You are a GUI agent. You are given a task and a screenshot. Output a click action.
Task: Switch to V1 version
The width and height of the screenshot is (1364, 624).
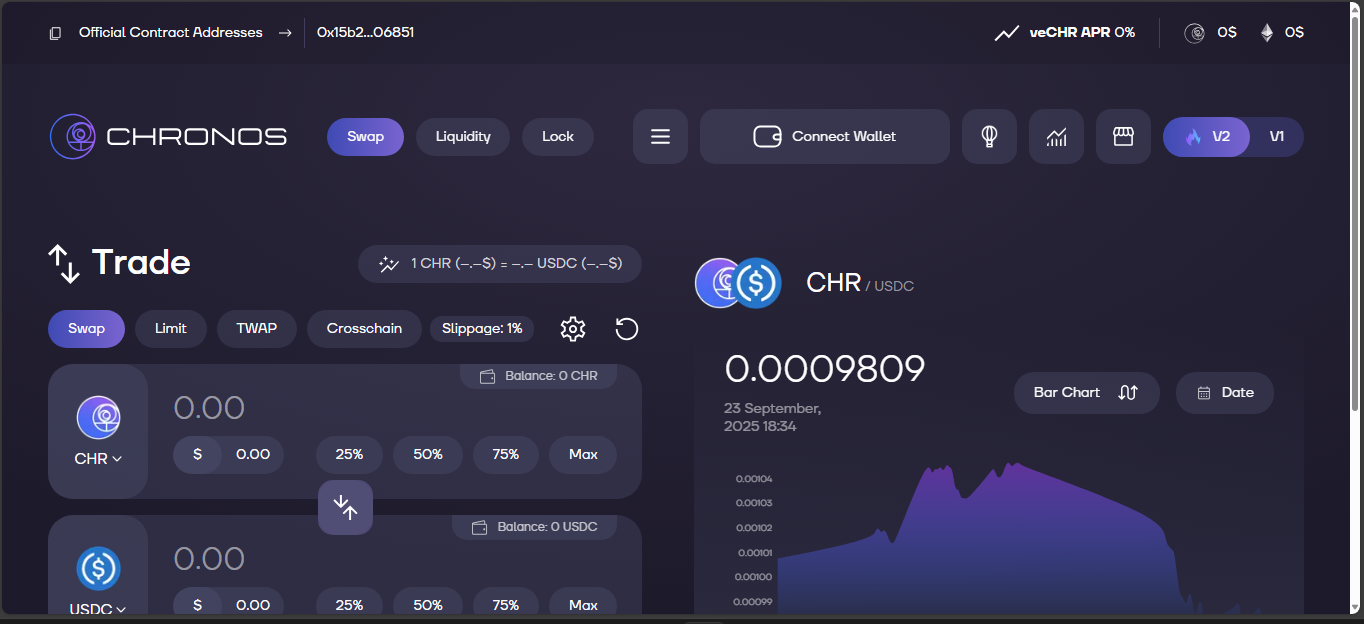point(1276,137)
